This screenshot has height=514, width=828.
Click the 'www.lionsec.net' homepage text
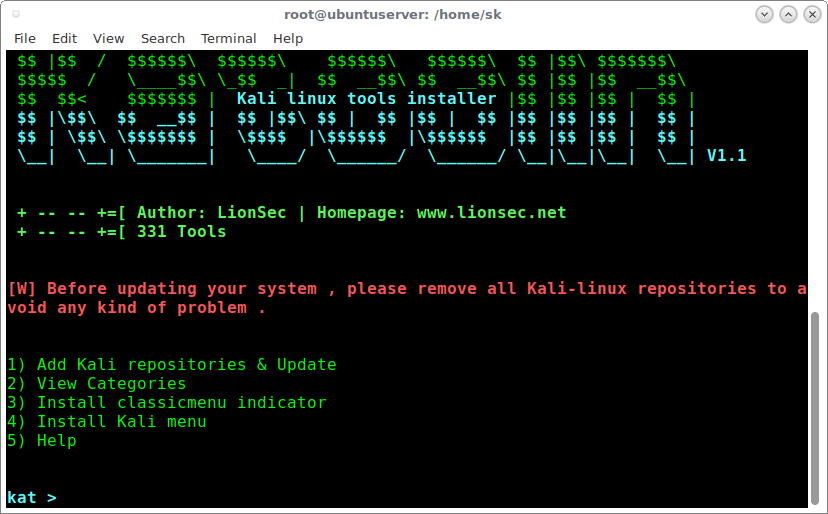pos(491,212)
